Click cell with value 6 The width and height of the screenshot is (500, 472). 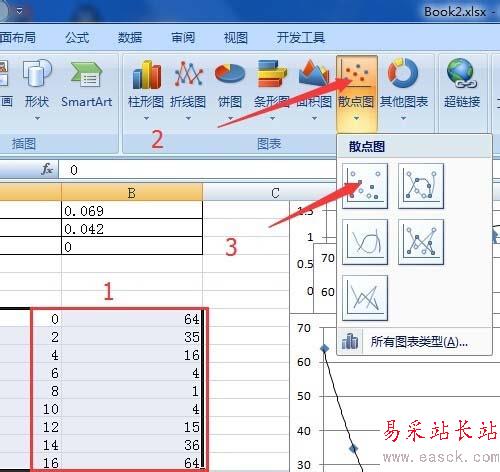coord(47,373)
